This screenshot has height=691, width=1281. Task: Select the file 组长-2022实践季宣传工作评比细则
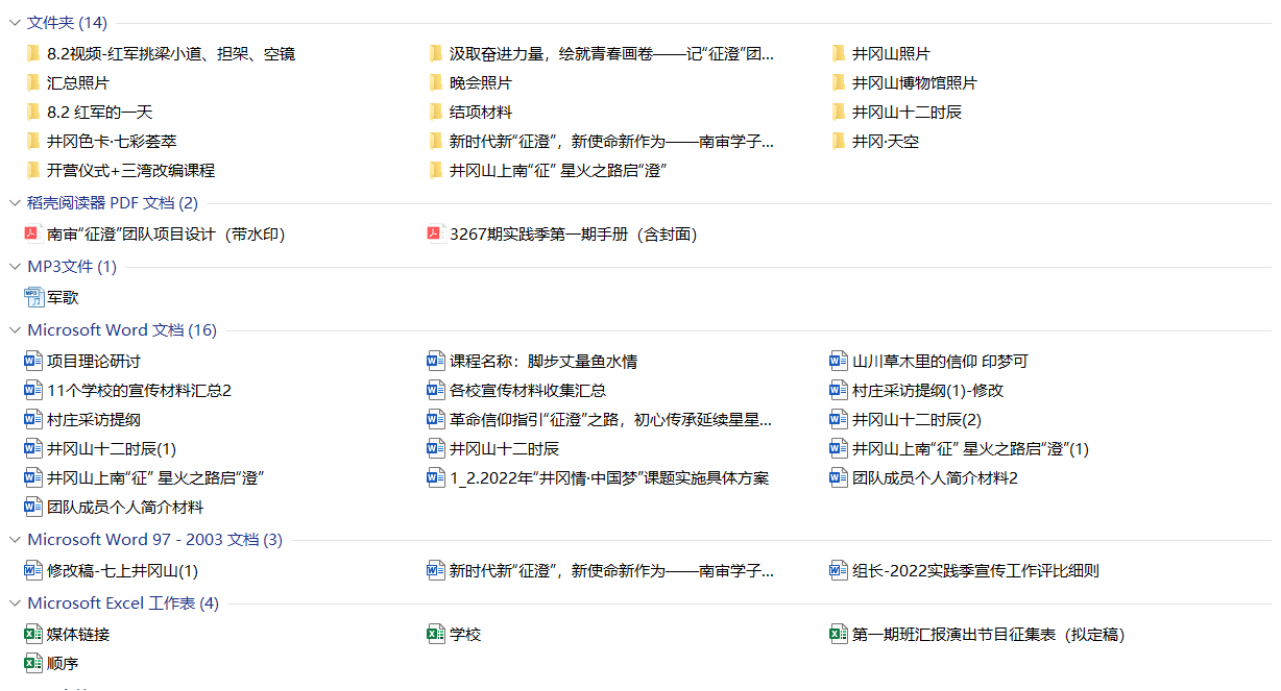click(975, 571)
